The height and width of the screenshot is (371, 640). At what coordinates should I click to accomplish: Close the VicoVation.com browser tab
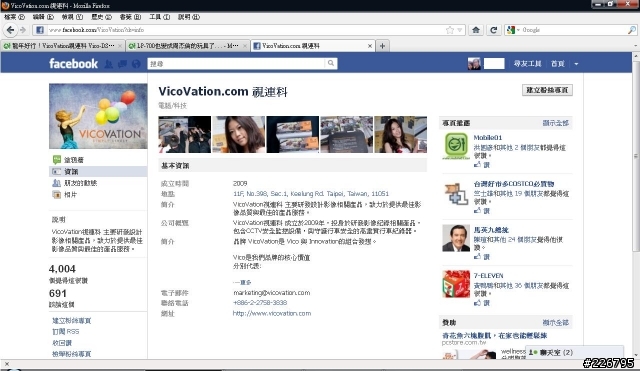370,46
